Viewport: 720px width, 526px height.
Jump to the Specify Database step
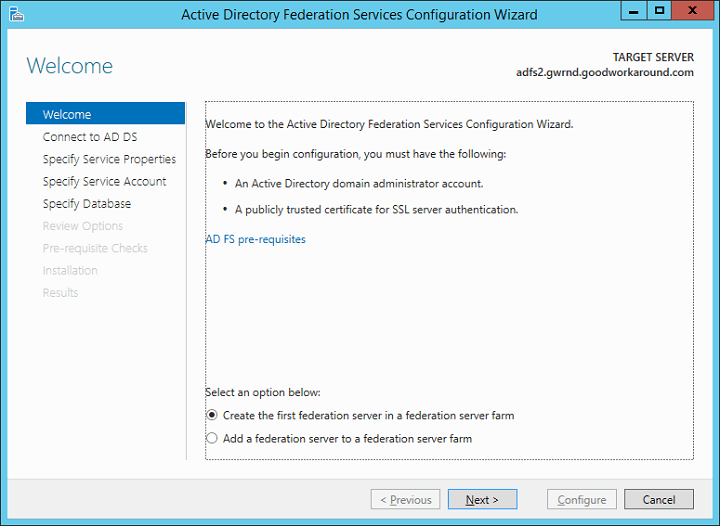coord(87,204)
